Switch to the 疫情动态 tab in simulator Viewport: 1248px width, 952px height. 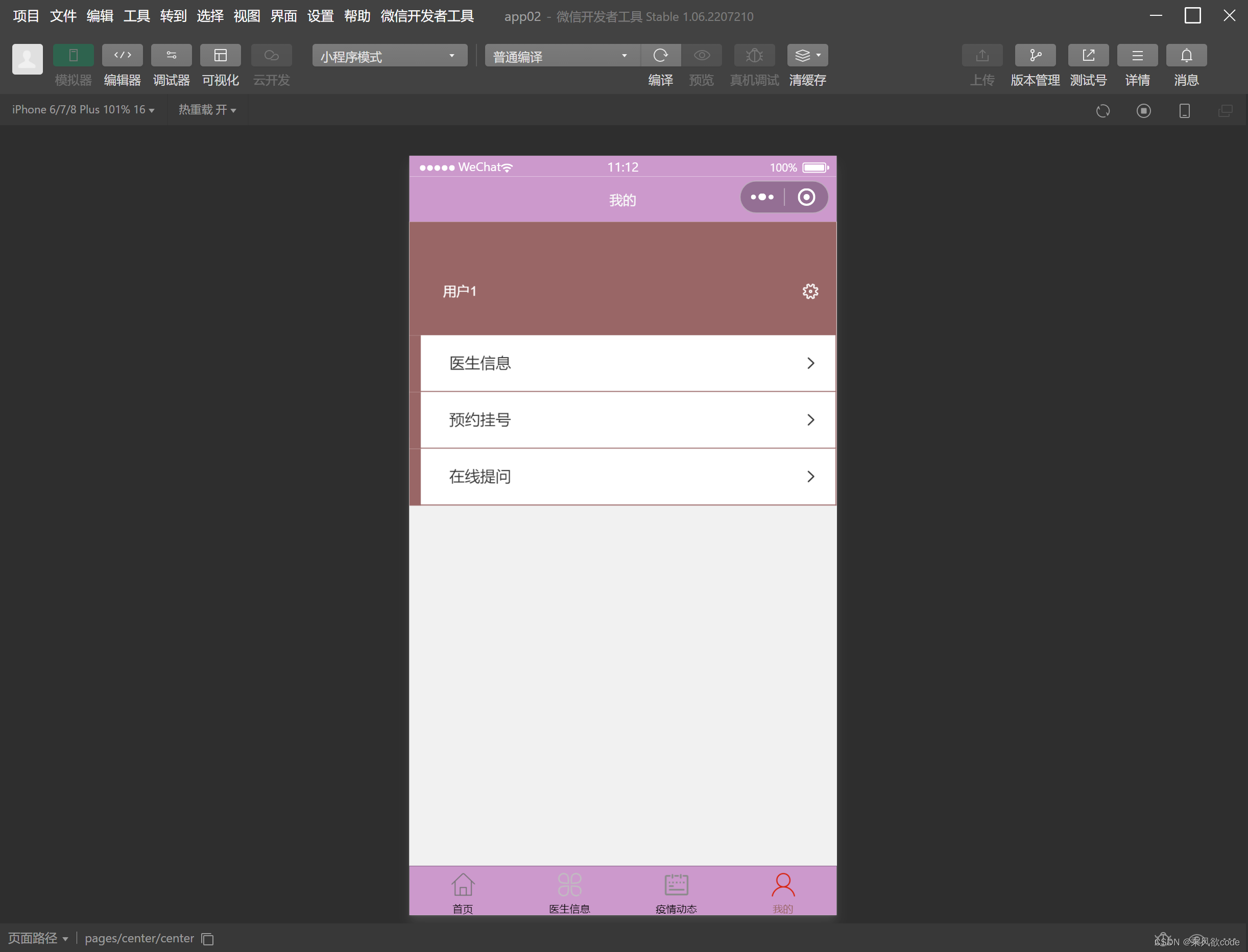pos(677,891)
